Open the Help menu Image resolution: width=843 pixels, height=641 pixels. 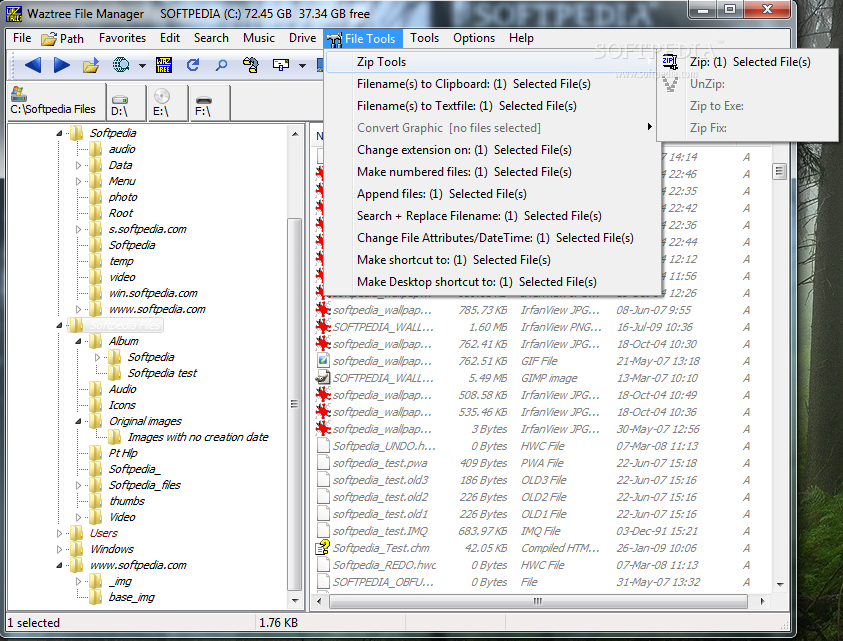[521, 38]
